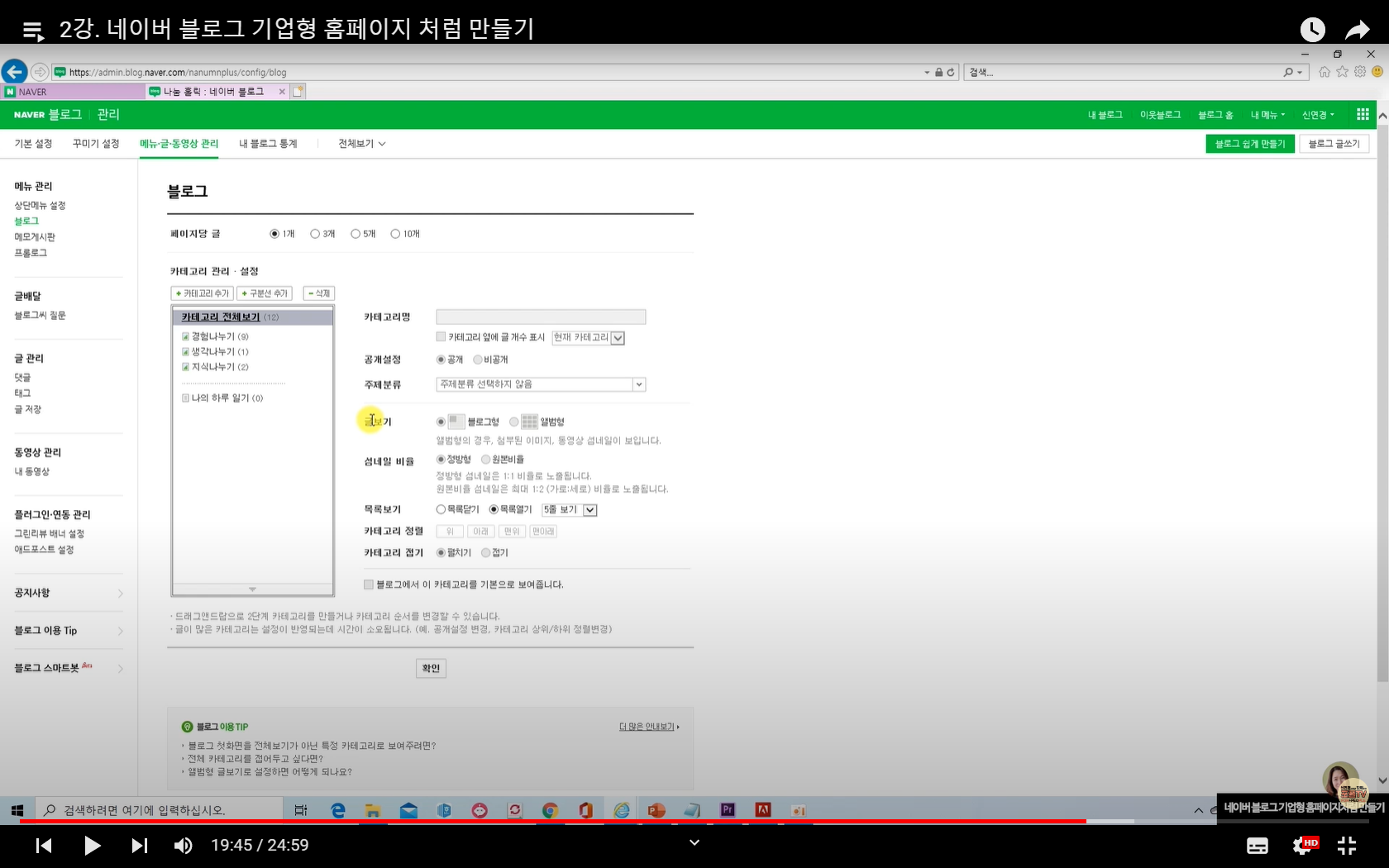
Task: Open Chrome from taskbar
Action: (550, 810)
